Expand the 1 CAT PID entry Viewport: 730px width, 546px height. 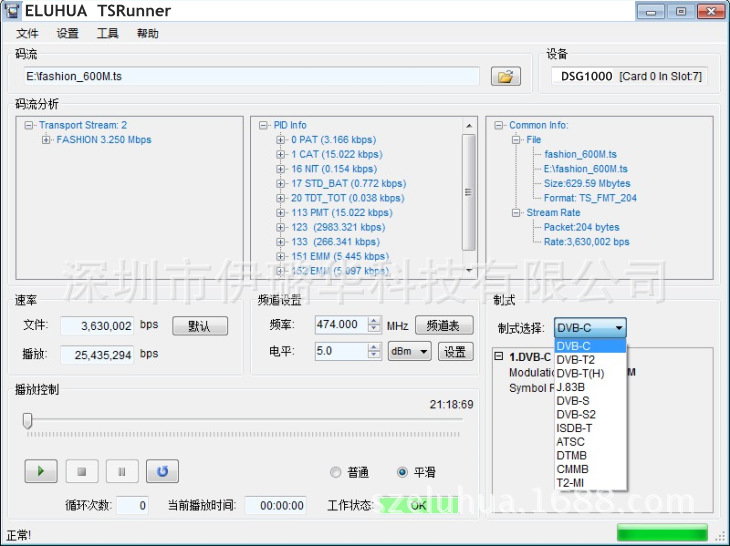pos(280,154)
